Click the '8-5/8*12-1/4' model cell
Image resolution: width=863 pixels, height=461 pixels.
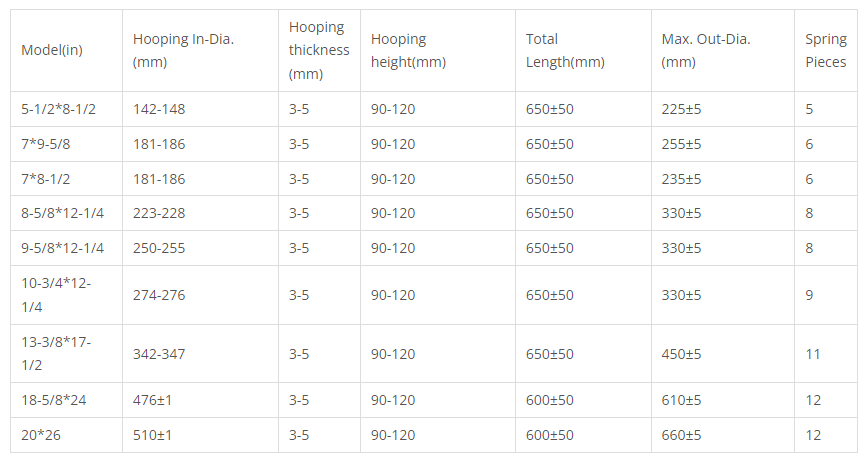(x=62, y=213)
